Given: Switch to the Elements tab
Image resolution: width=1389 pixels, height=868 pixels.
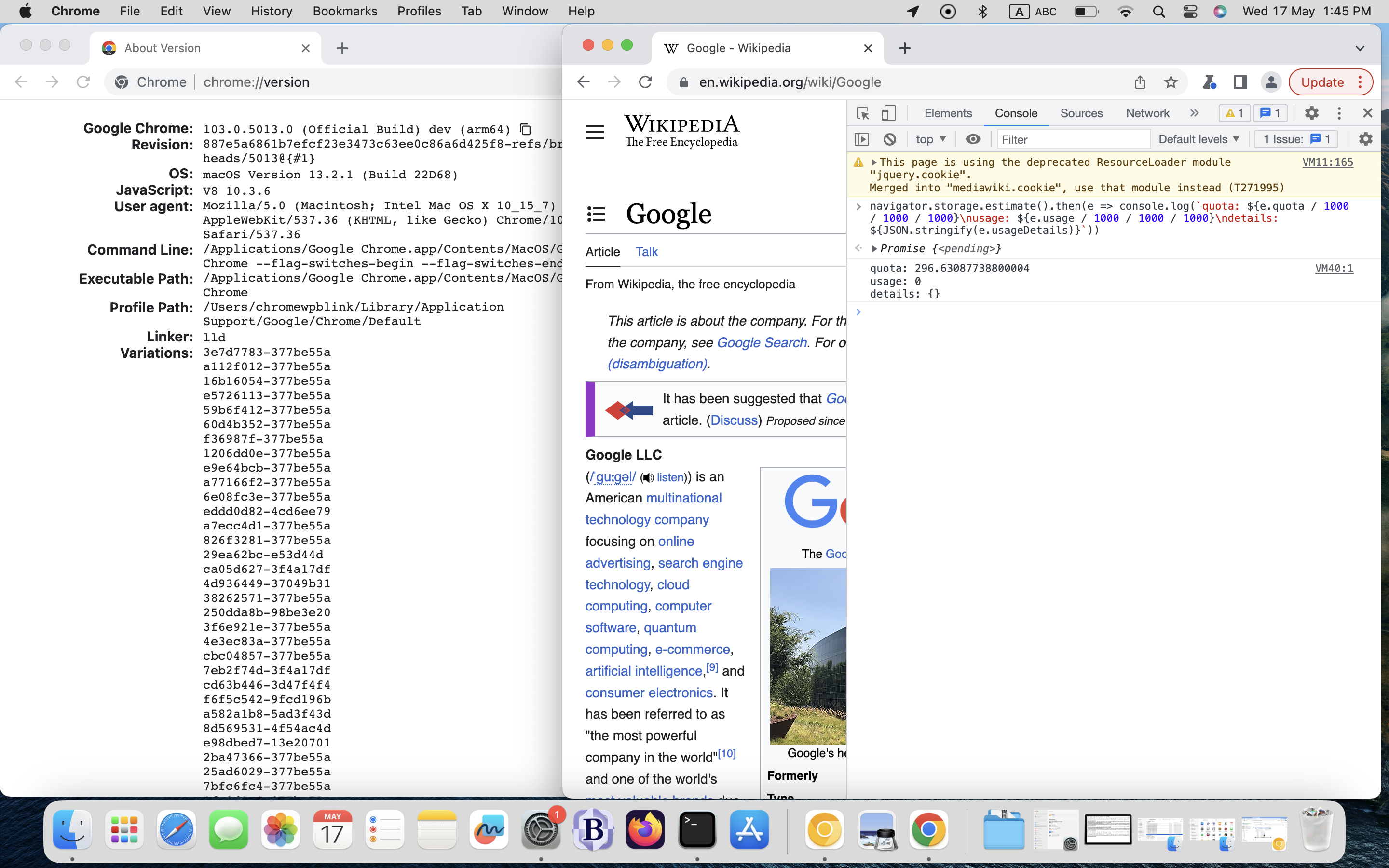Looking at the screenshot, I should point(948,113).
